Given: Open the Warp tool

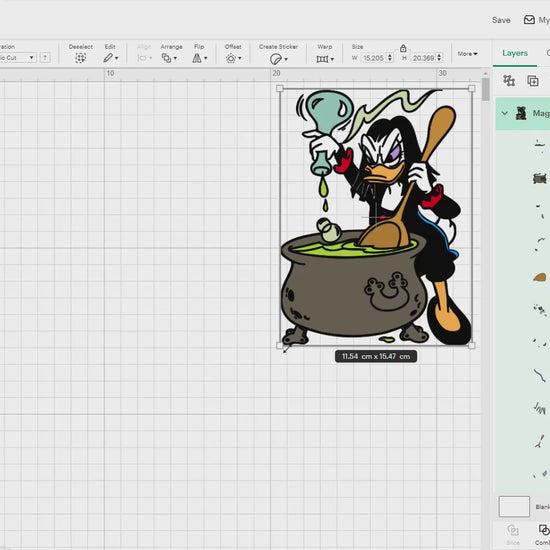Looking at the screenshot, I should pyautogui.click(x=322, y=59).
